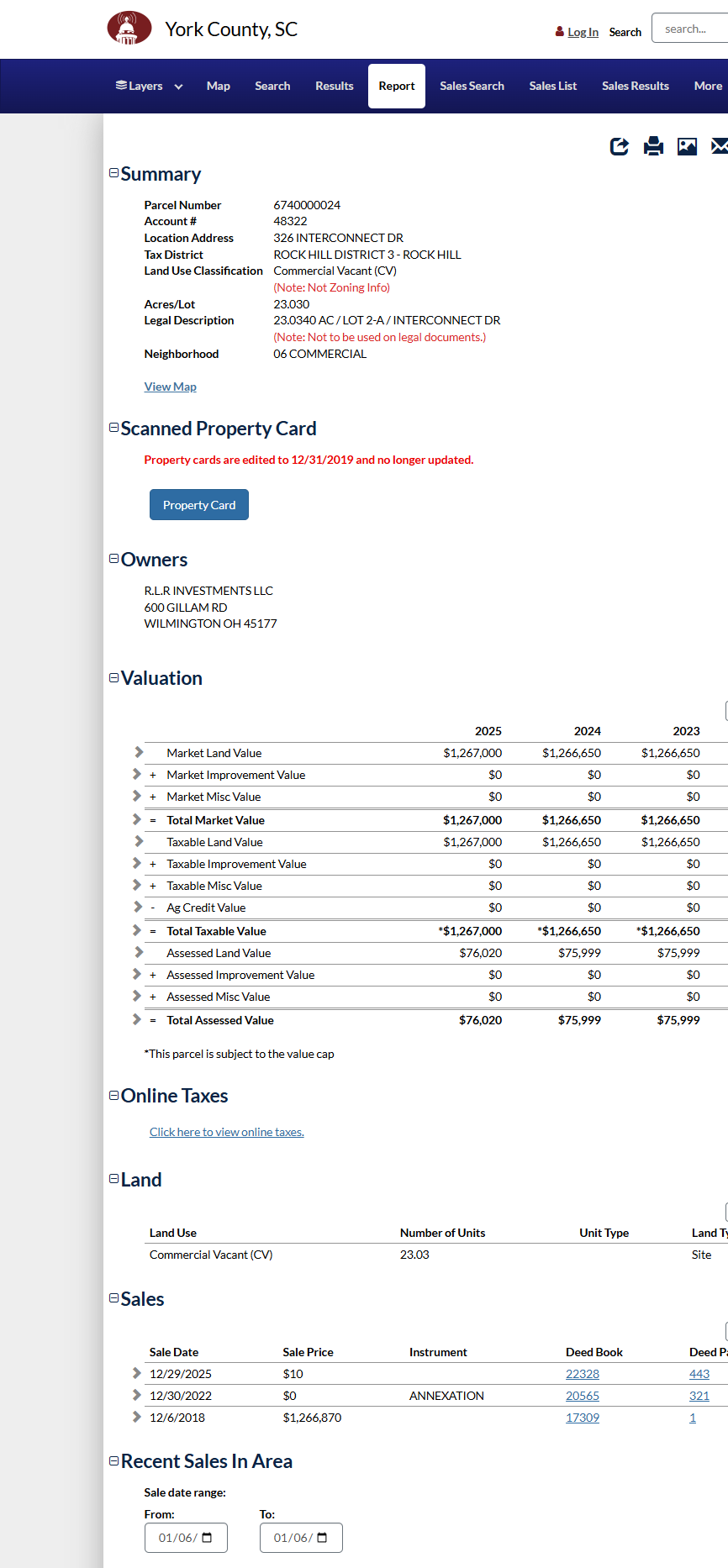Follow the View Map link
Screen dimensions: 728x1568
(170, 387)
